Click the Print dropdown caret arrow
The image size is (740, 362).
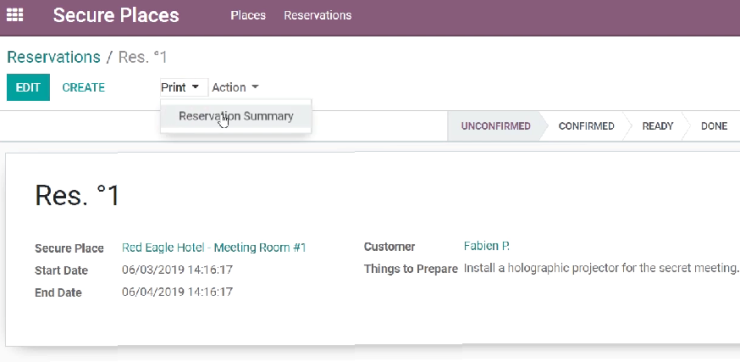tap(195, 87)
